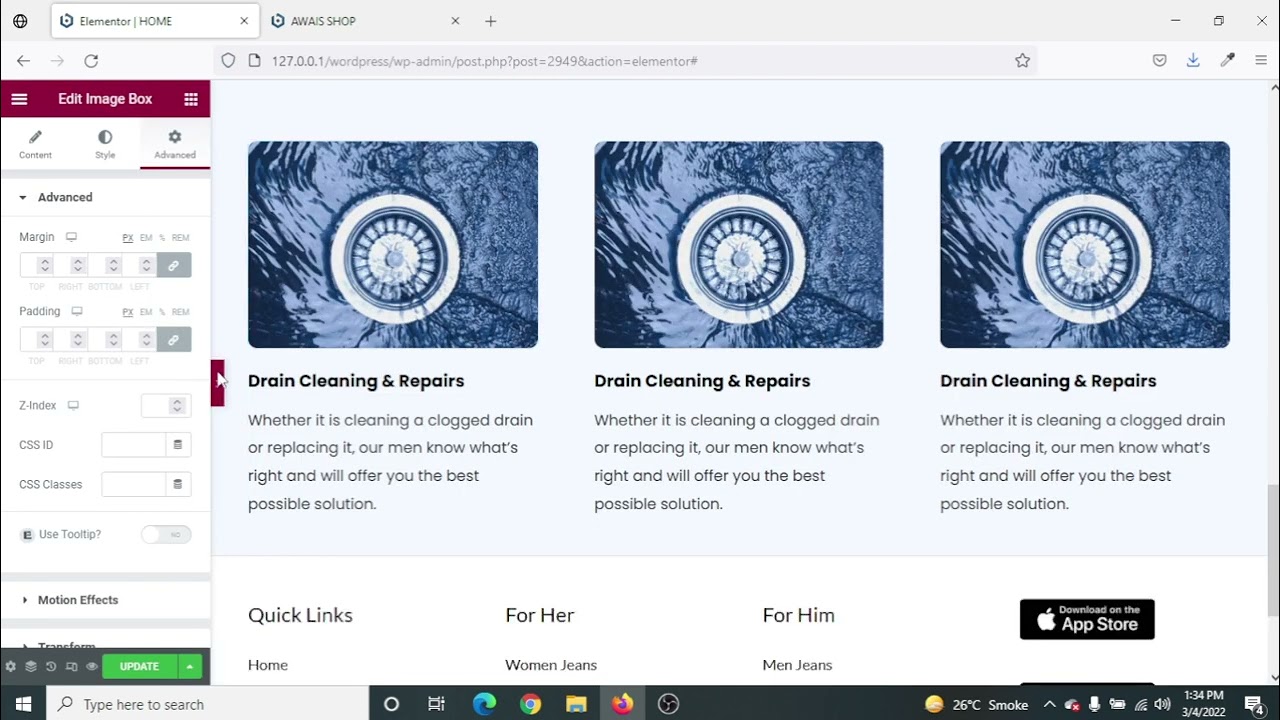
Task: Click the Preview Changes eye icon
Action: pos(91,667)
